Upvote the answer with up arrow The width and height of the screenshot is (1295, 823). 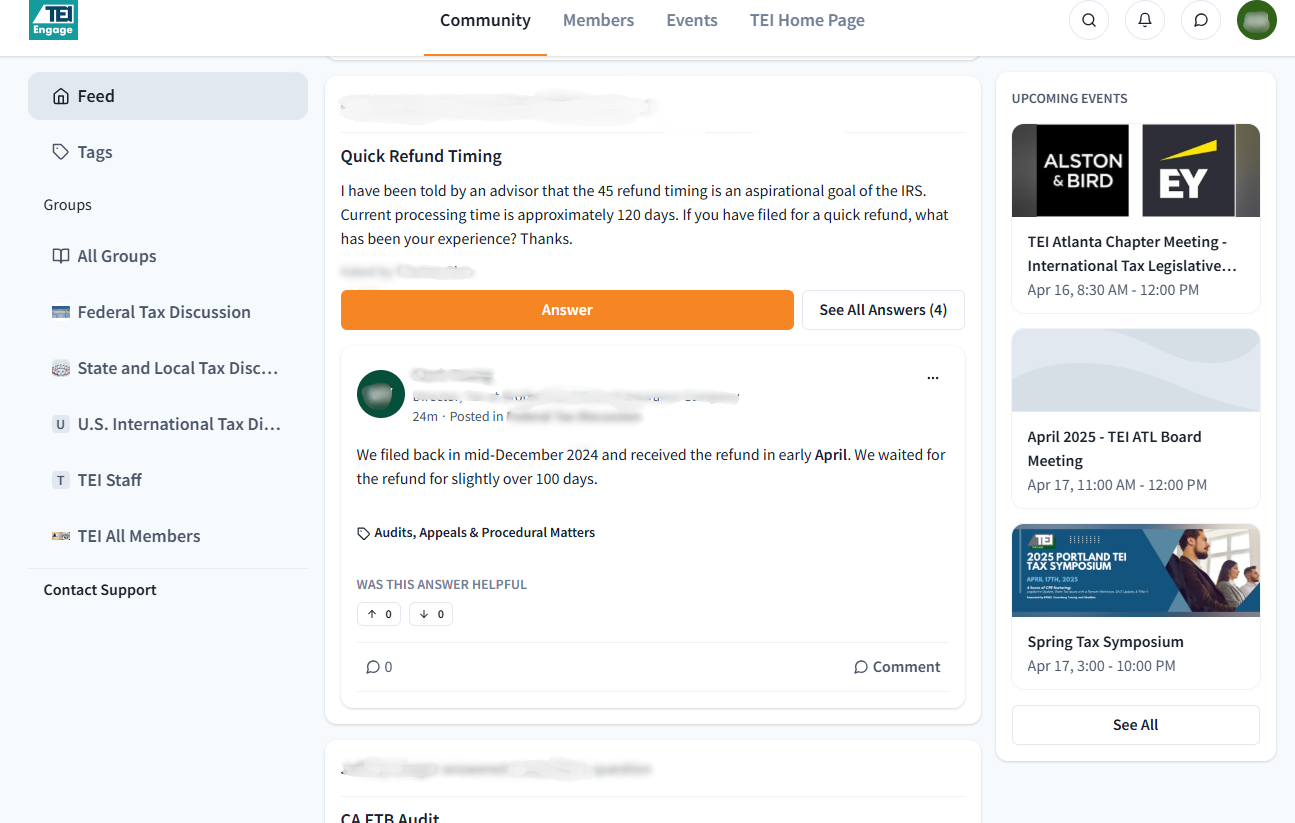(x=379, y=614)
